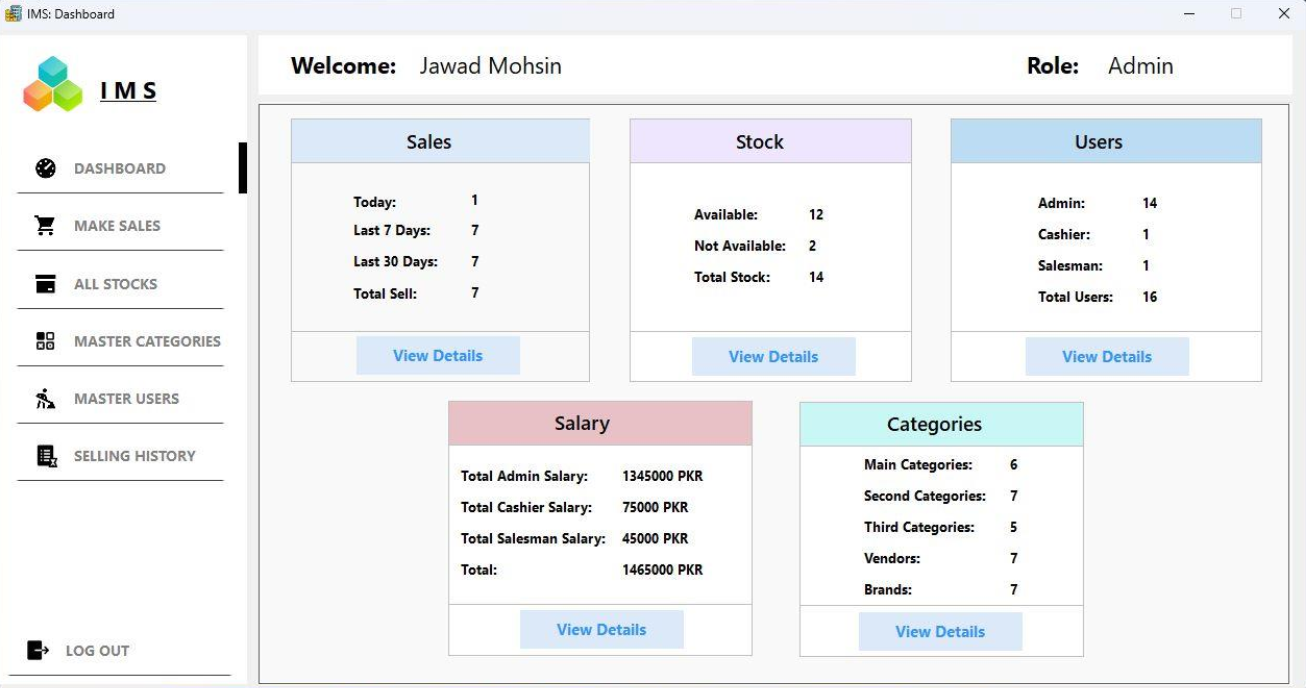Screen dimensions: 1306x688
Task: Click the IMS underlined title text
Action: click(x=128, y=91)
